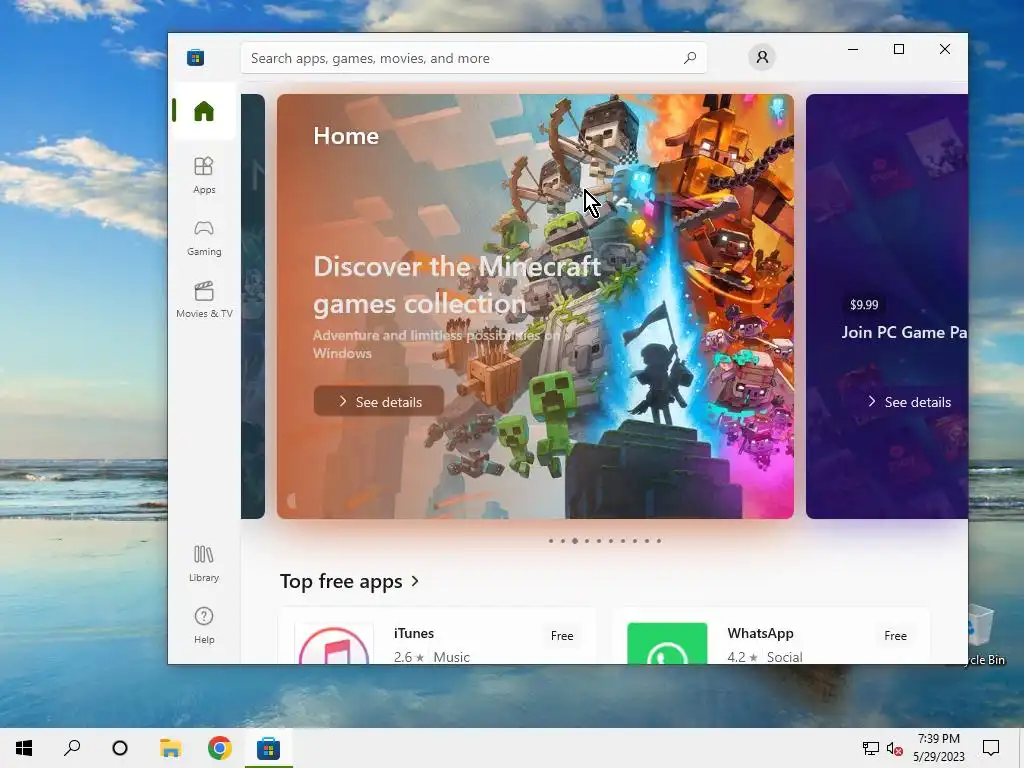Open Help from the sidebar
The image size is (1024, 768).
tap(204, 626)
